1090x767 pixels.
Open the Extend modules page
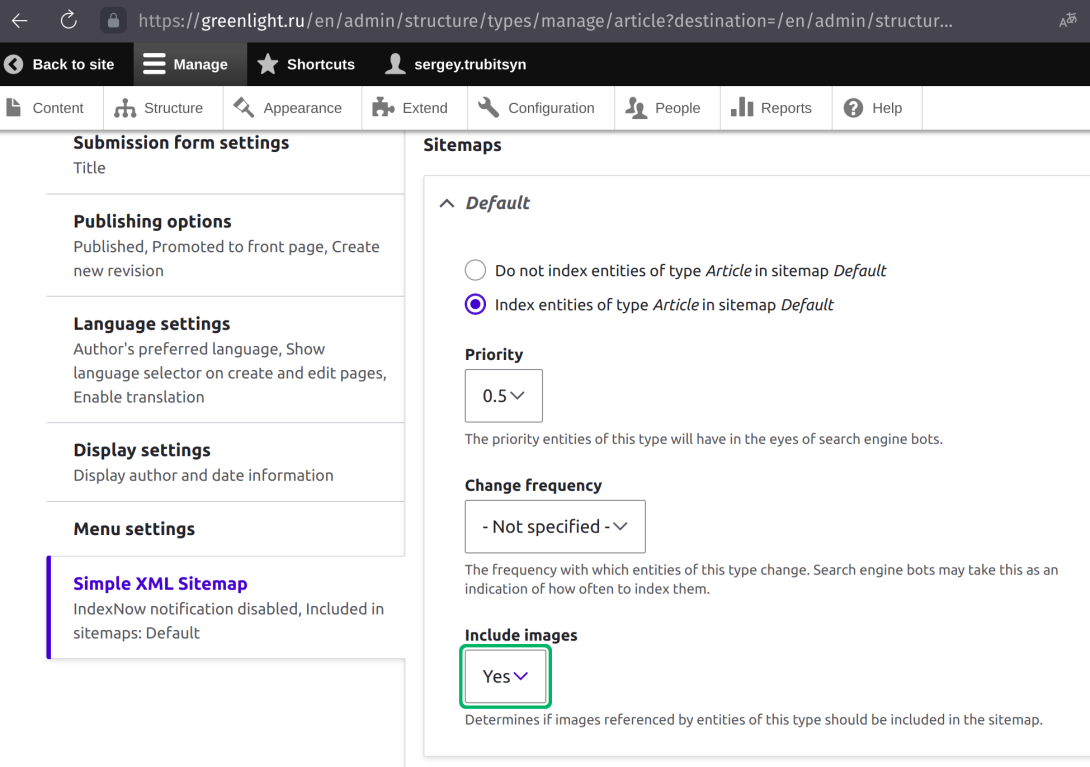pos(412,107)
